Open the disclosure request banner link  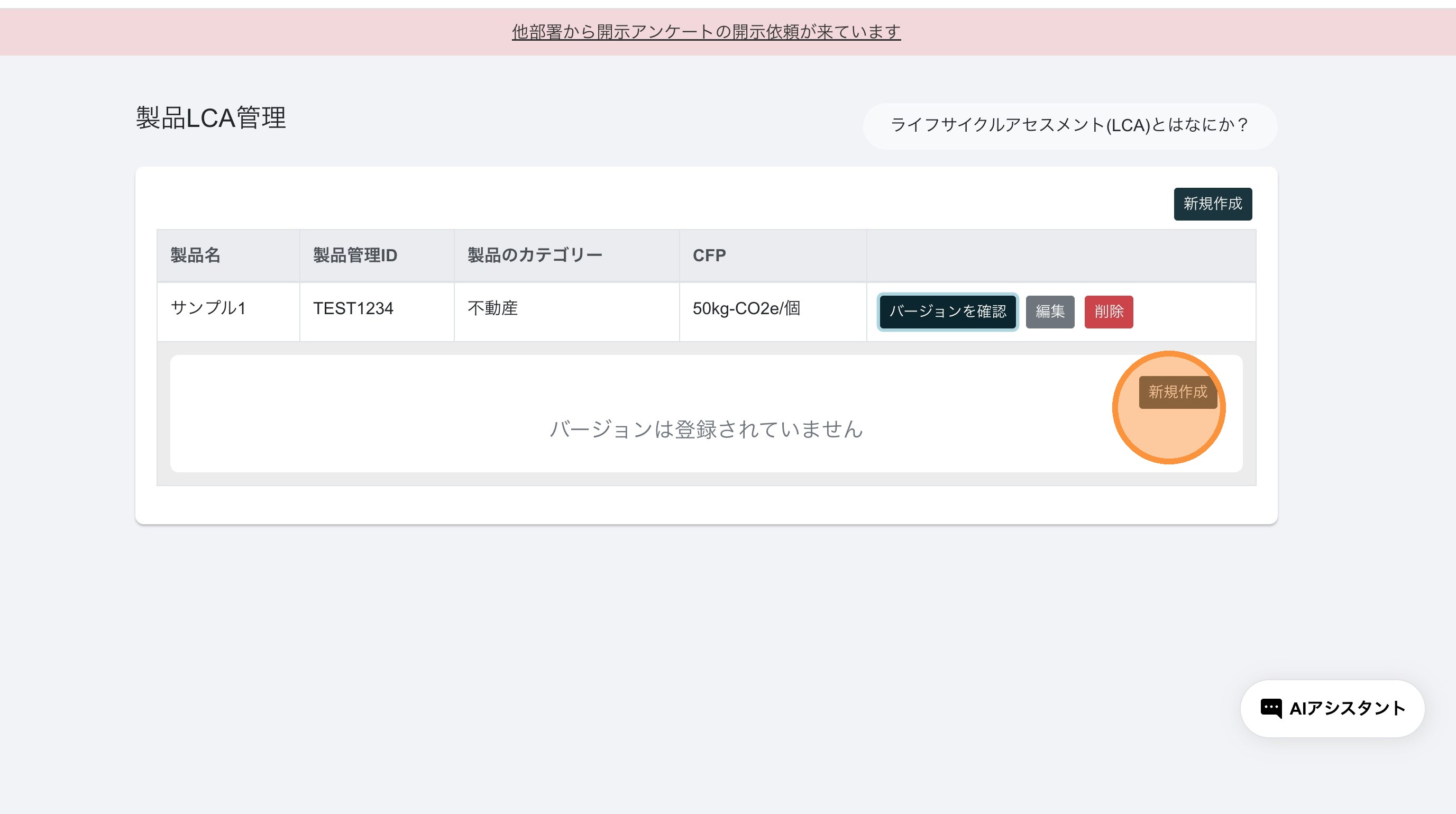click(x=706, y=32)
